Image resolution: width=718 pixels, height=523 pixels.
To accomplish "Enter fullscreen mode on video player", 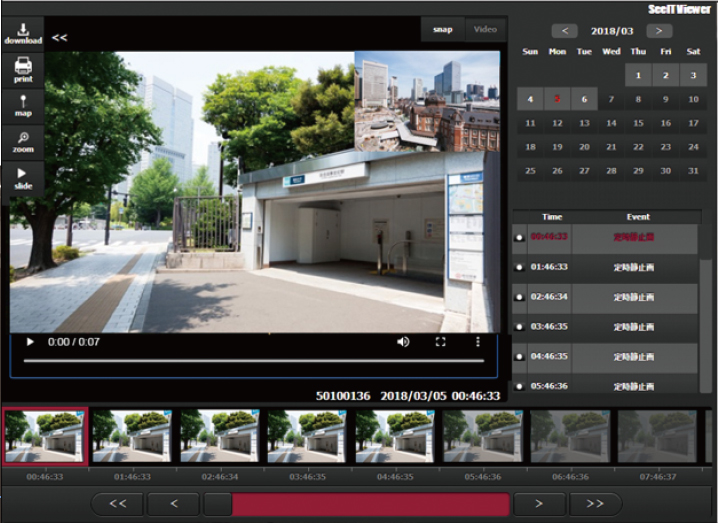I will coord(440,342).
